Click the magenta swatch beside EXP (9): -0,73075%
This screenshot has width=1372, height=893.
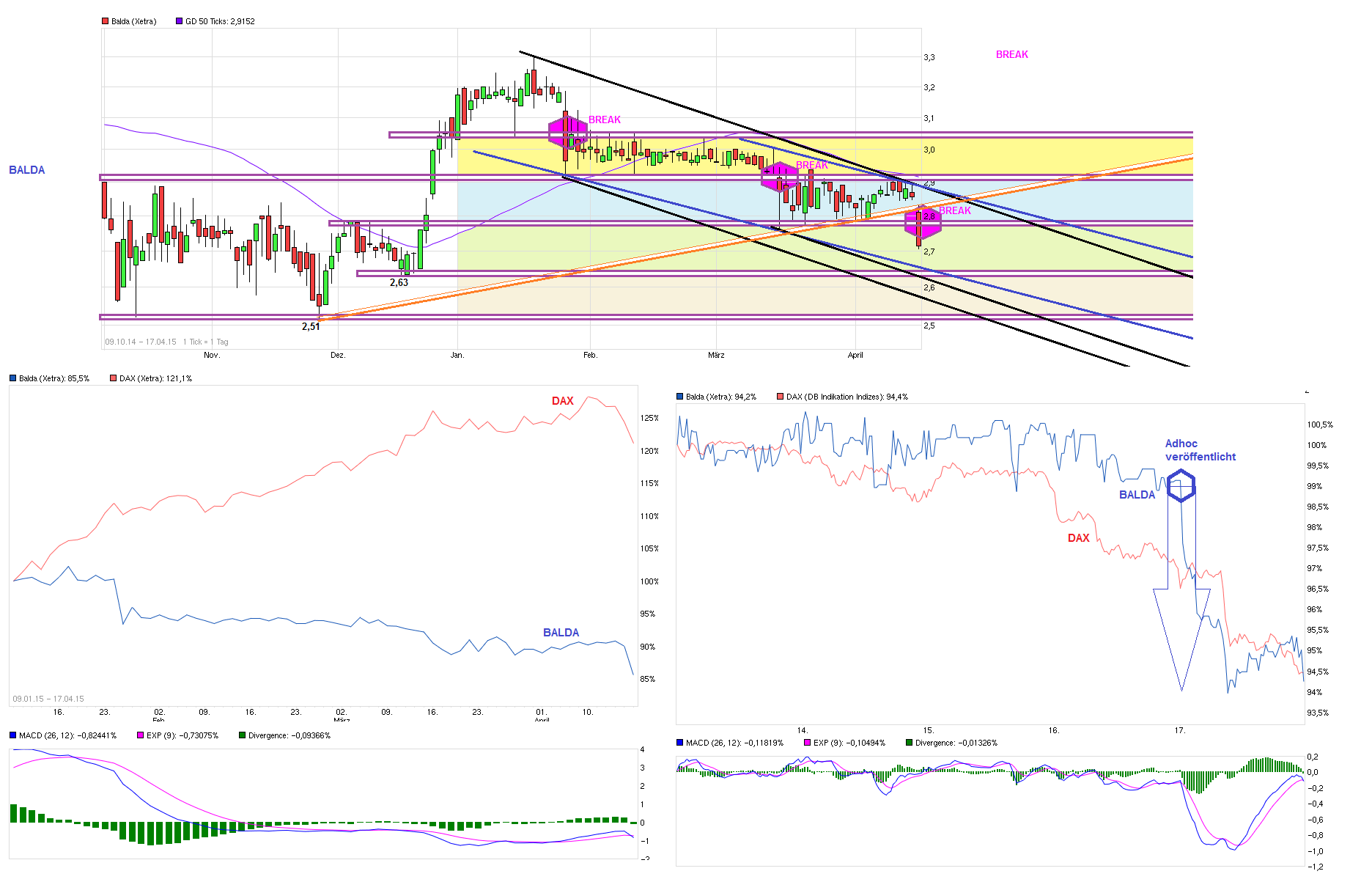click(140, 735)
